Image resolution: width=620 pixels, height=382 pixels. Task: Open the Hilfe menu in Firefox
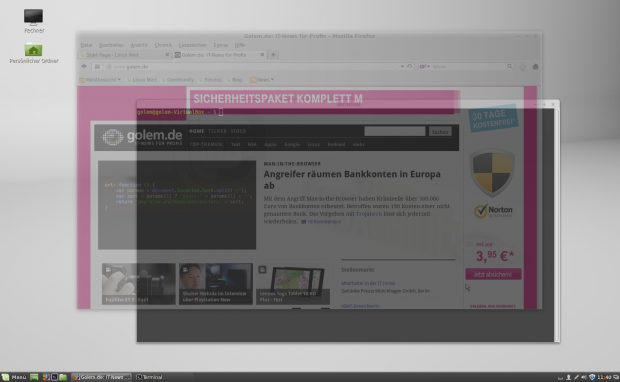(240, 45)
